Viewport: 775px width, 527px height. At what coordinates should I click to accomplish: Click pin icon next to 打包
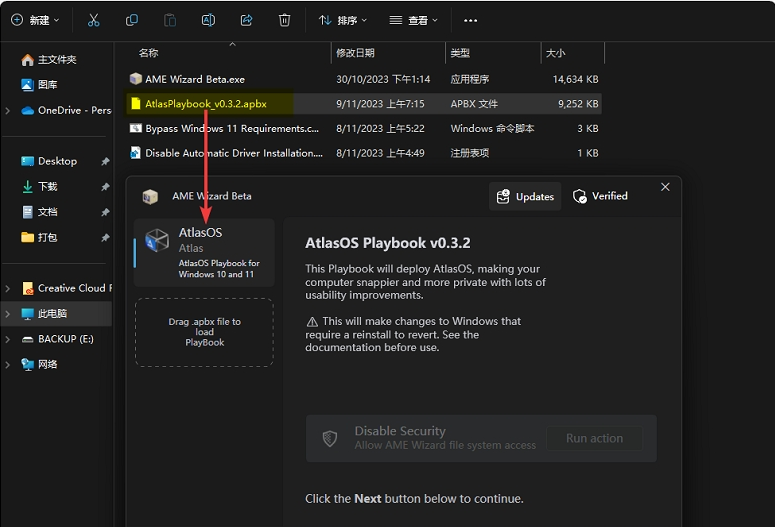(105, 238)
